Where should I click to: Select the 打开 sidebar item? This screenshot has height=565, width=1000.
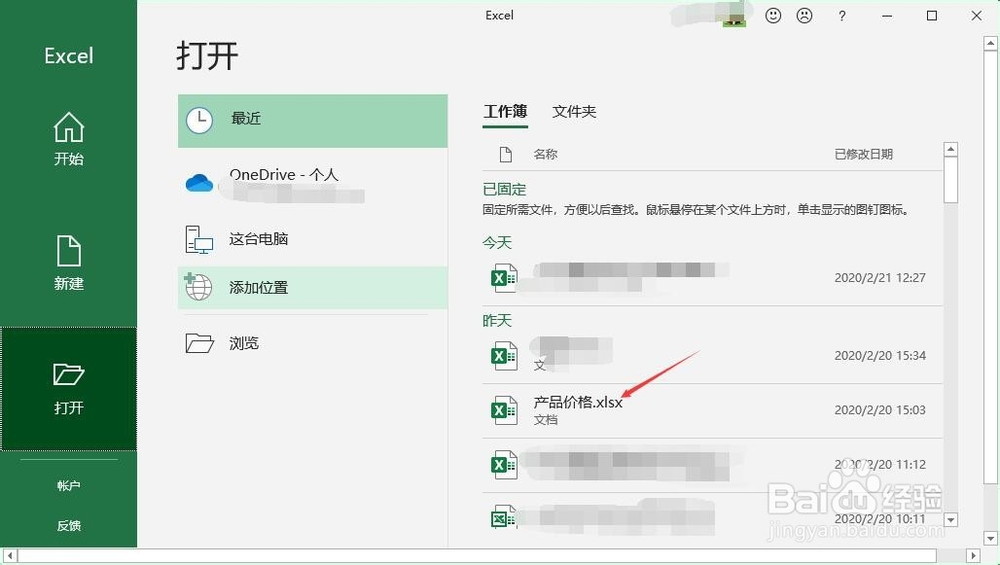(x=68, y=388)
